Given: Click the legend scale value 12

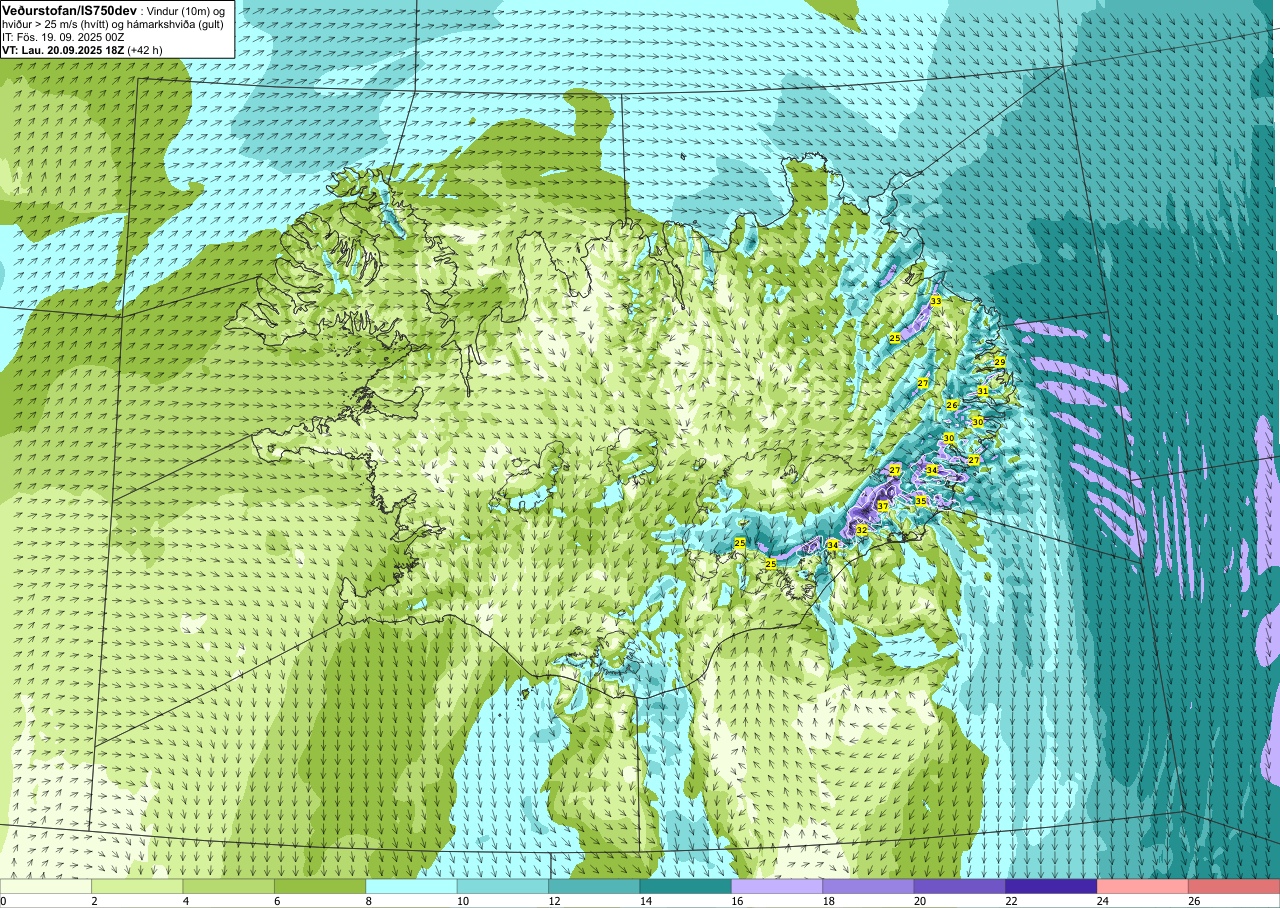Looking at the screenshot, I should [555, 901].
